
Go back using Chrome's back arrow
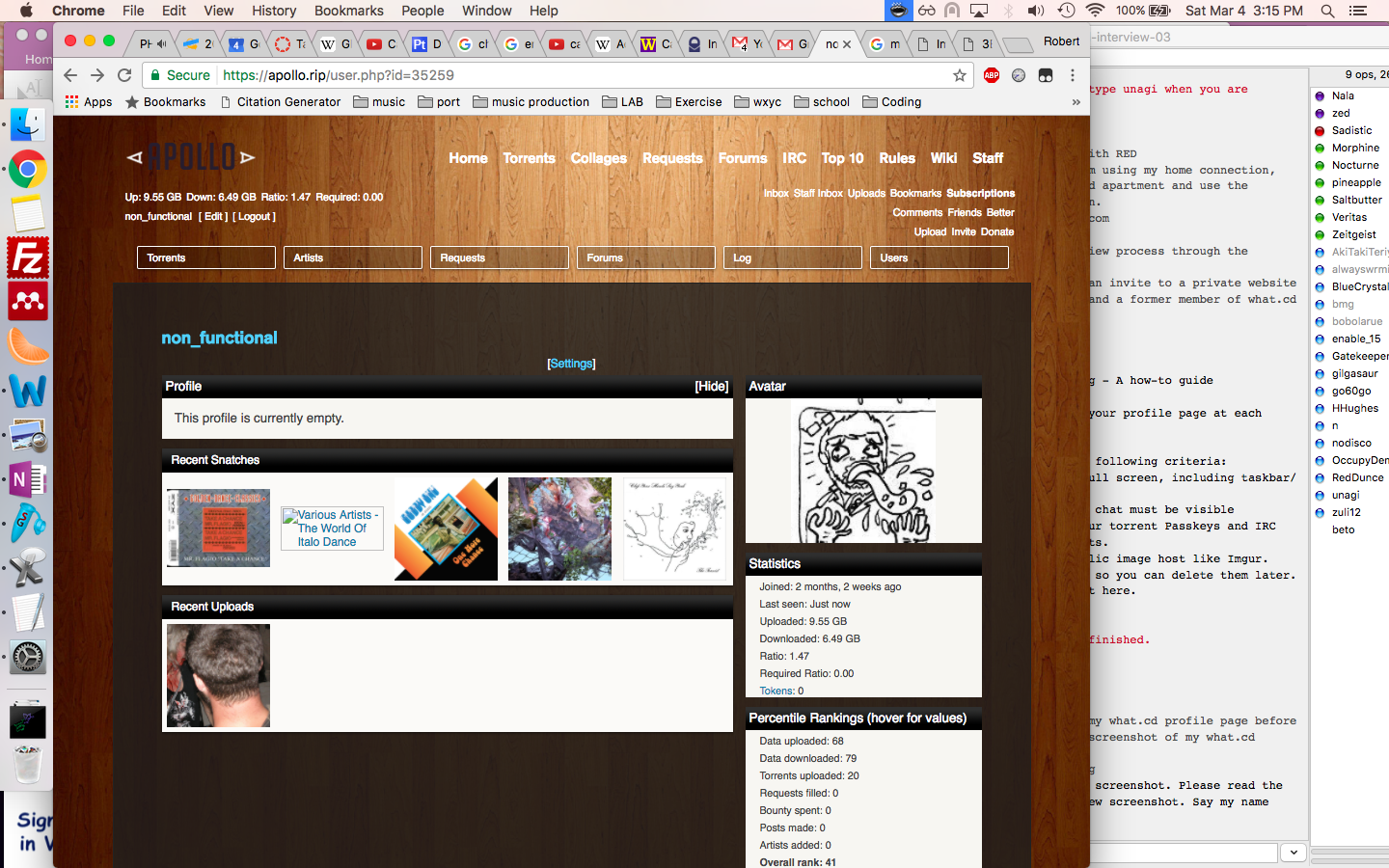point(69,75)
